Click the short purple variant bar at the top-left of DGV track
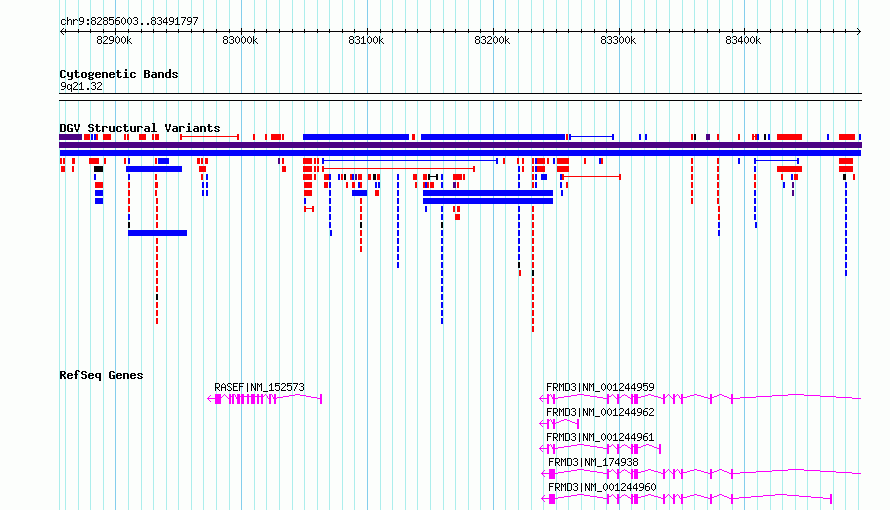 71,137
